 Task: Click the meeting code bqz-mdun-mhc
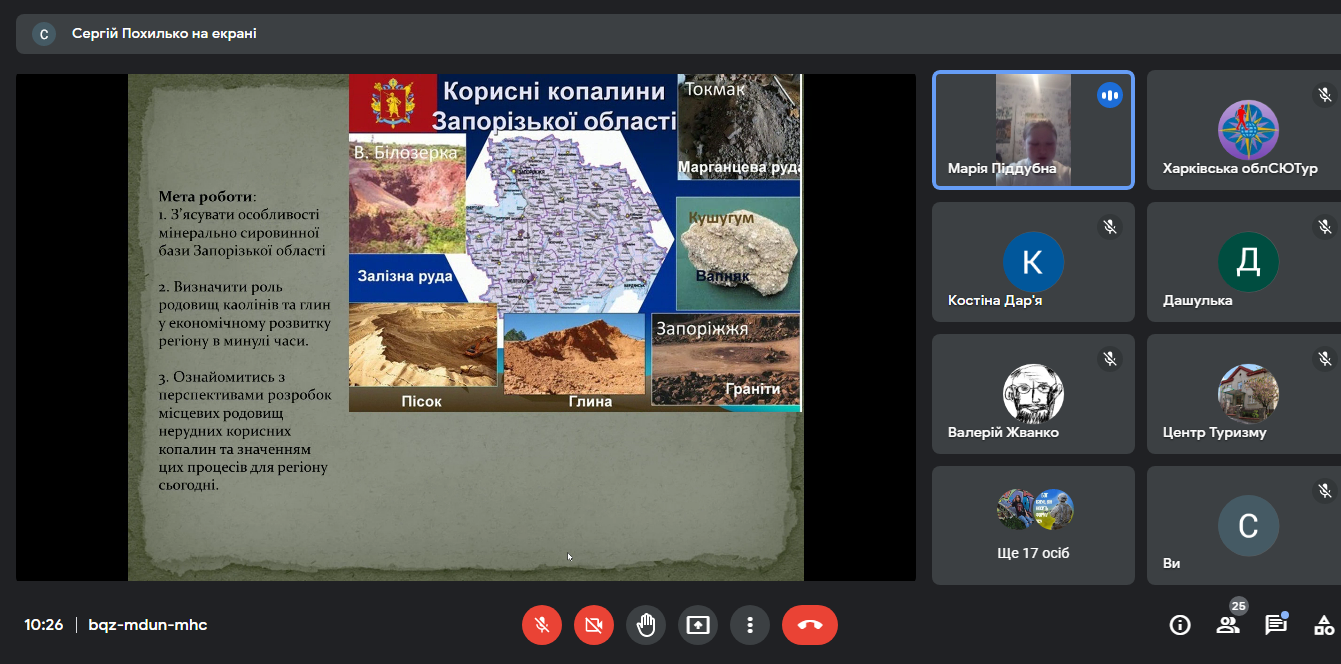(148, 625)
